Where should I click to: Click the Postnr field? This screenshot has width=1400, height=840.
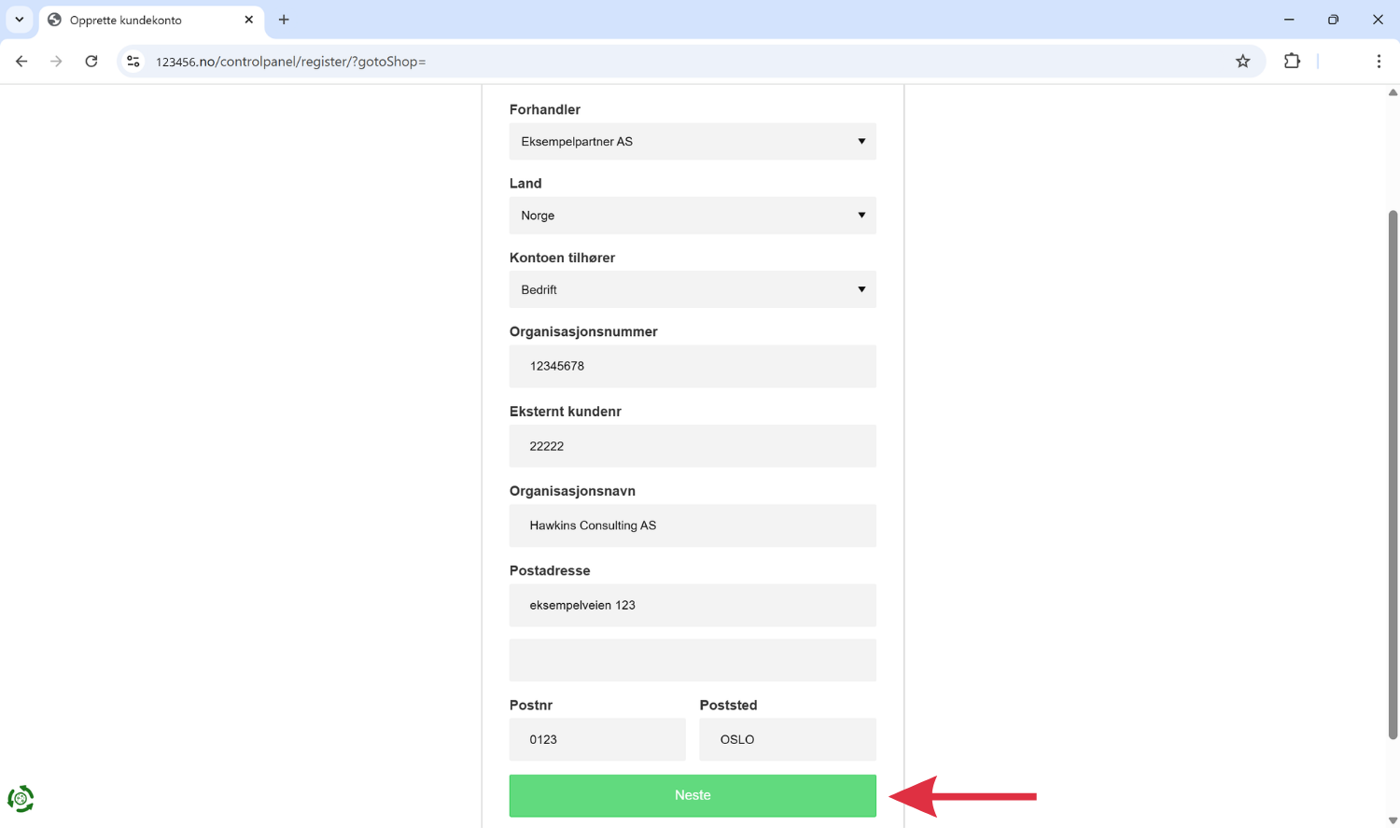(597, 739)
